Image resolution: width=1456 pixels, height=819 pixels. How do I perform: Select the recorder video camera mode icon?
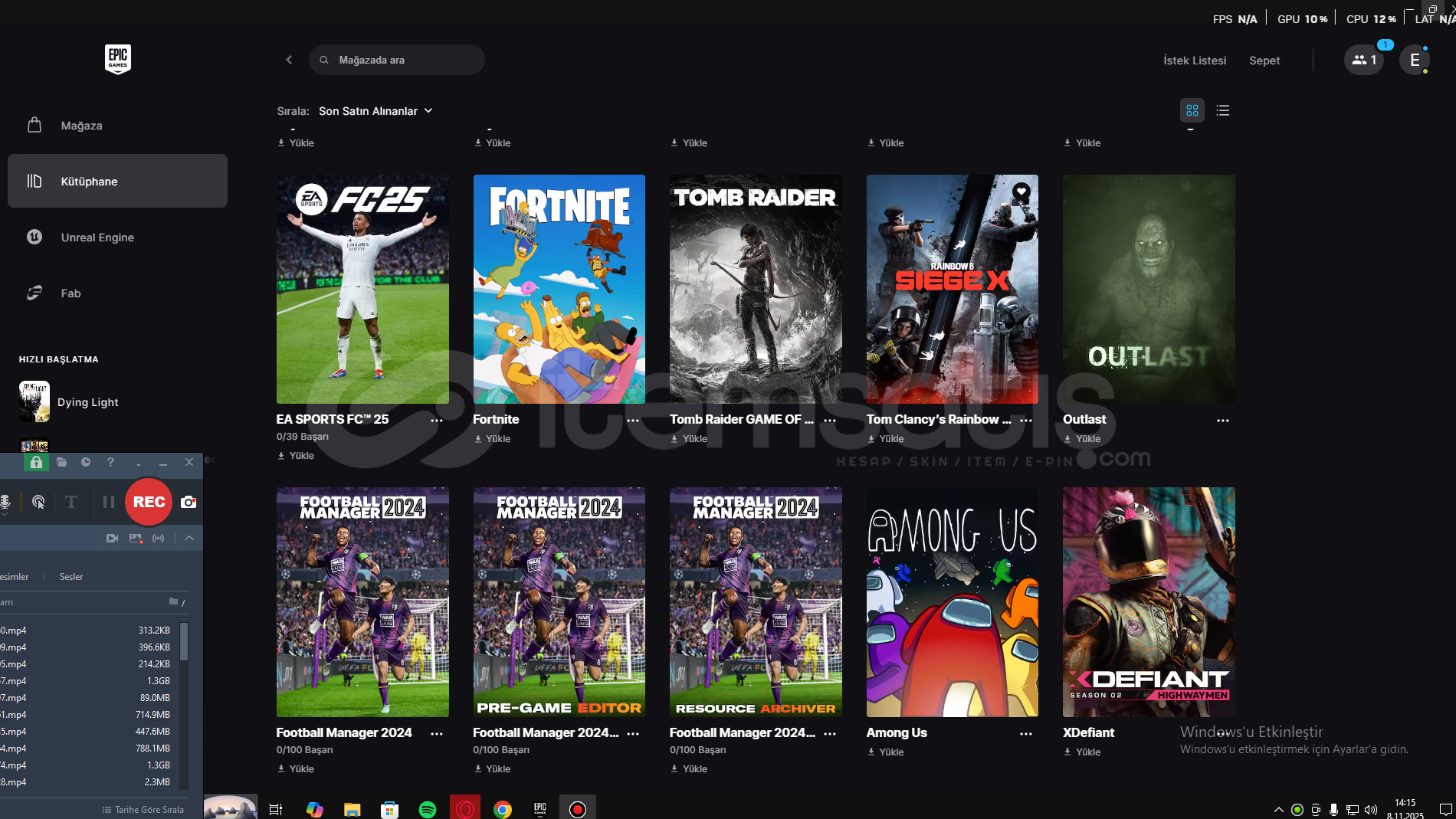[x=113, y=539]
